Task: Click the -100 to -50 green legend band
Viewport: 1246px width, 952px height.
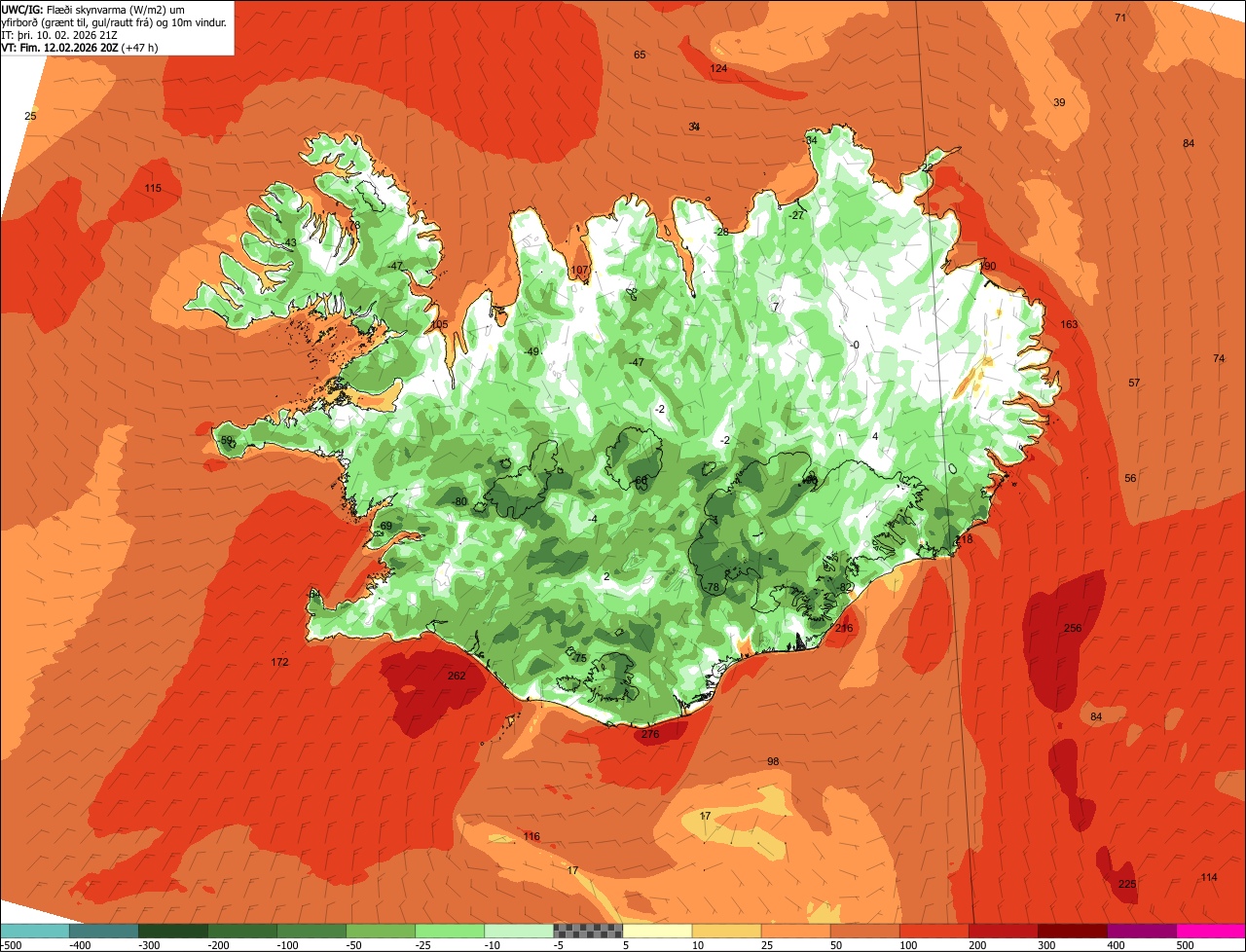Action: [311, 931]
